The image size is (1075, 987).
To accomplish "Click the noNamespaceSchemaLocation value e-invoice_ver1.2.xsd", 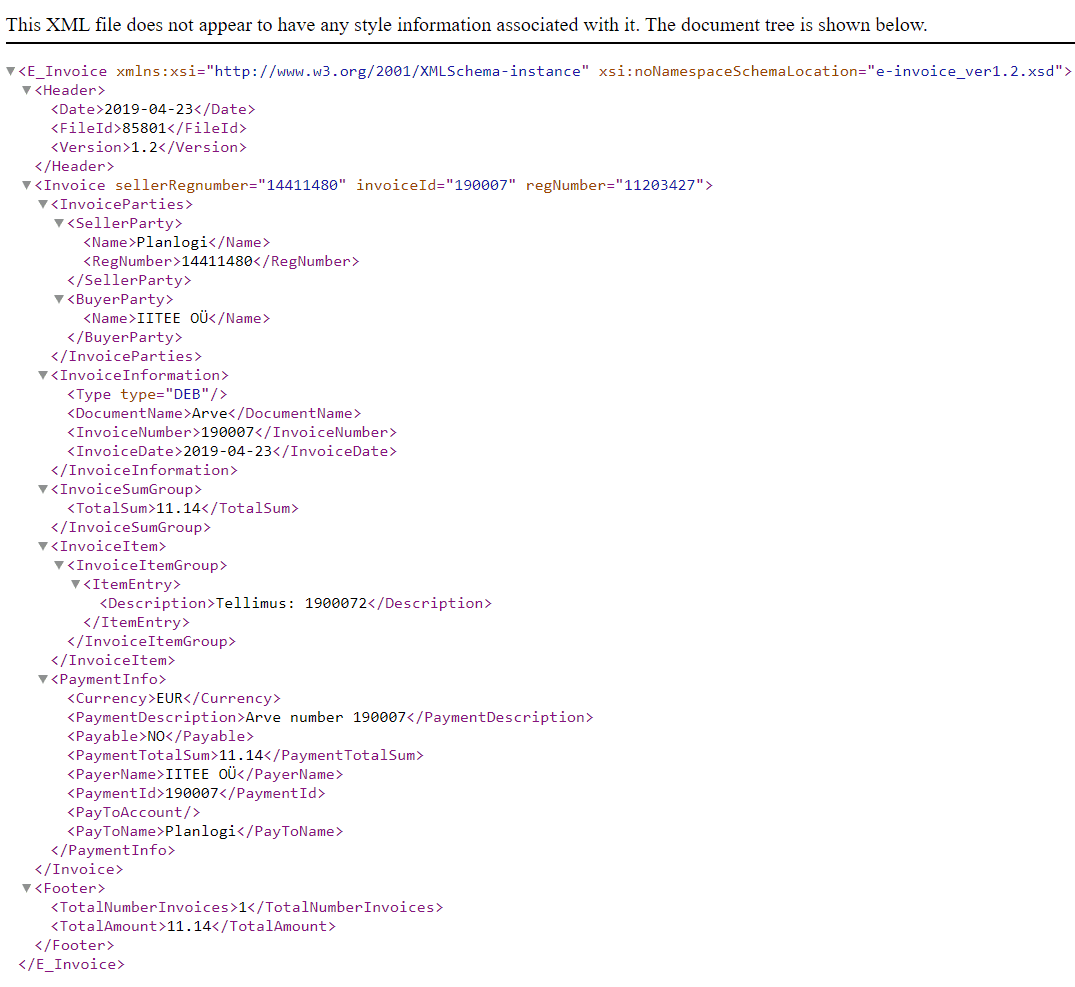I will (x=965, y=71).
